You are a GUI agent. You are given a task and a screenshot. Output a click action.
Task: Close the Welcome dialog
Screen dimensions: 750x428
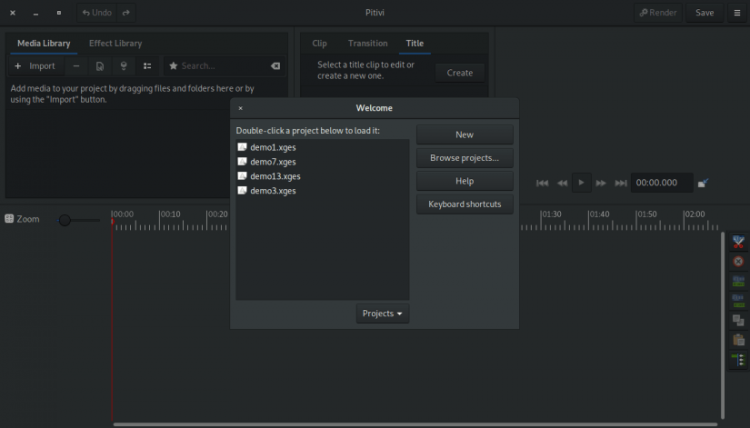[x=241, y=108]
